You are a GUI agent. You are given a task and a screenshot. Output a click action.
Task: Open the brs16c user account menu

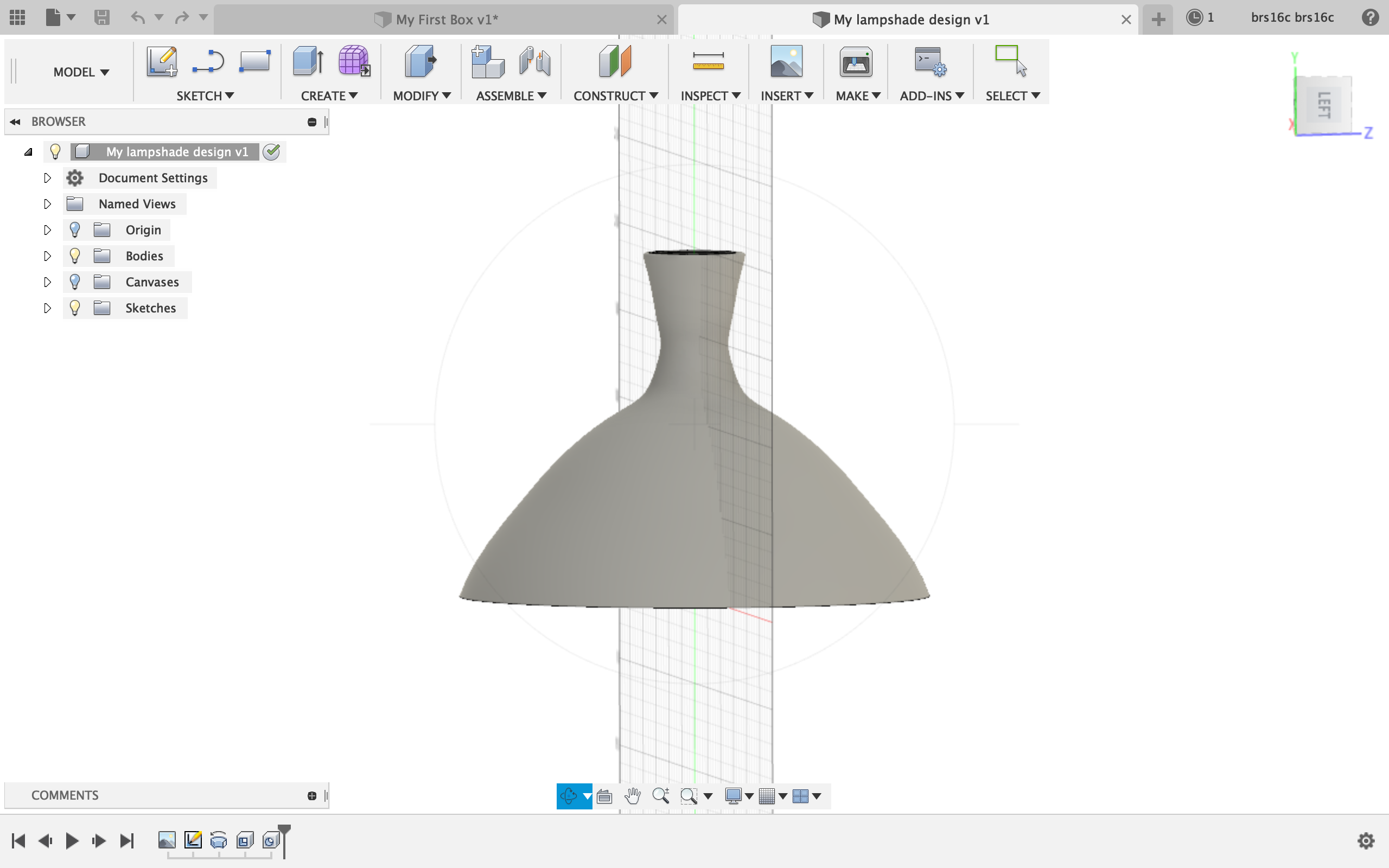click(1292, 18)
